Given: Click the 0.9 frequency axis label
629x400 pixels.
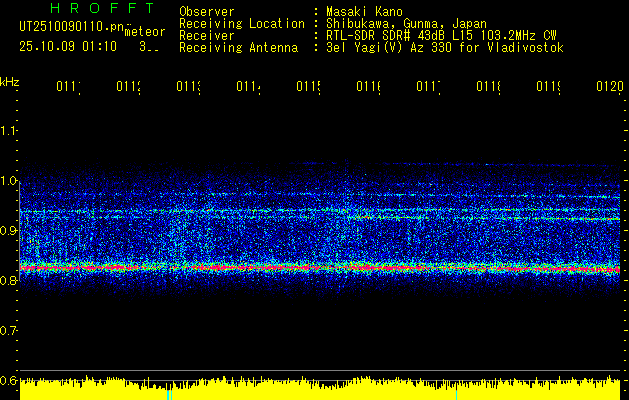Looking at the screenshot, I should coord(9,231).
